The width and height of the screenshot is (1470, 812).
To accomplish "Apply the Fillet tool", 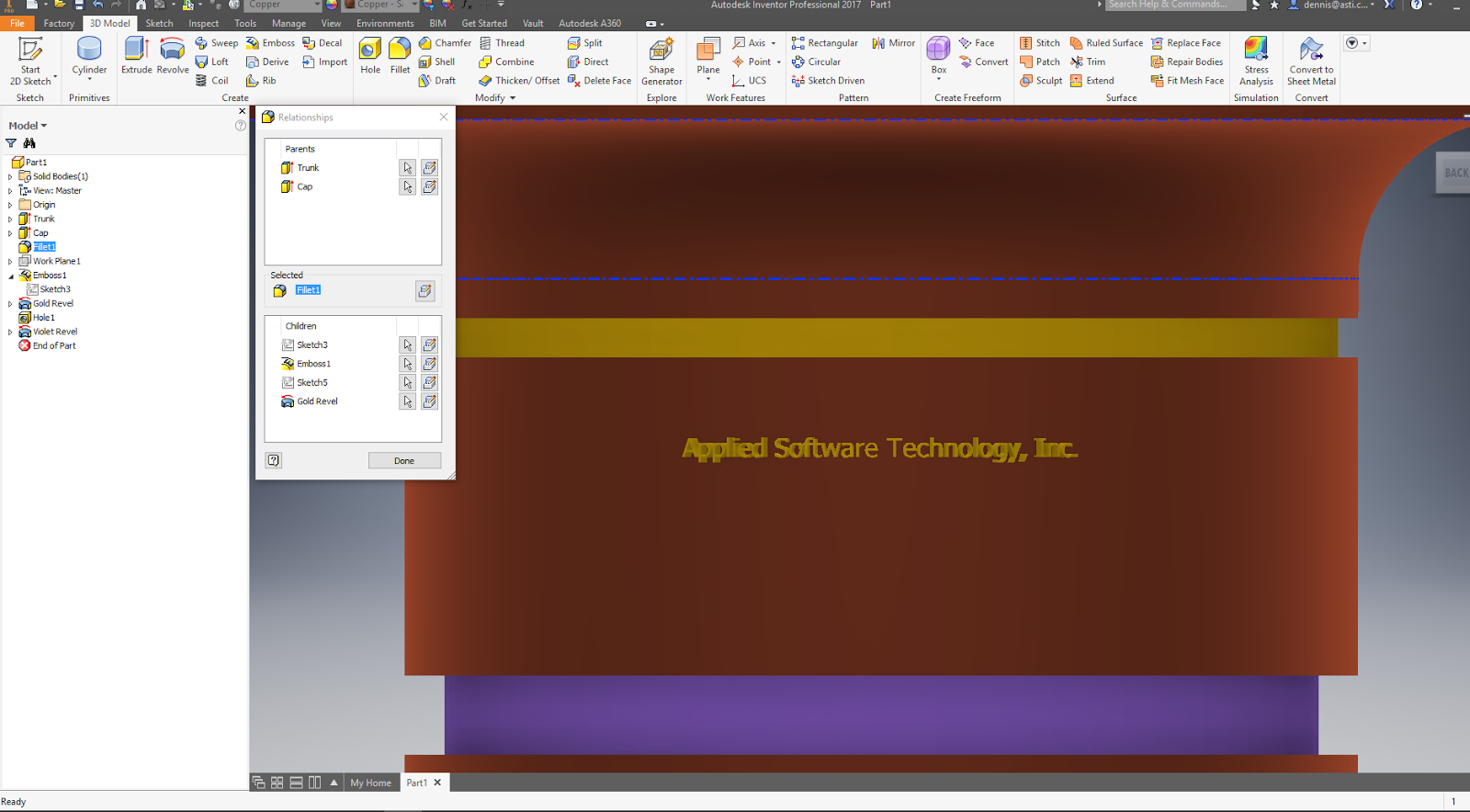I will [x=401, y=56].
